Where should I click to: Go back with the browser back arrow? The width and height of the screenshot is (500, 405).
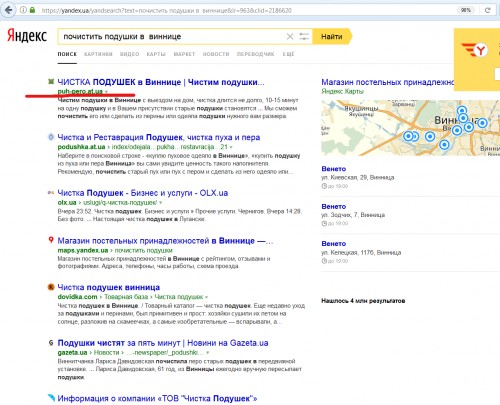click(8, 10)
